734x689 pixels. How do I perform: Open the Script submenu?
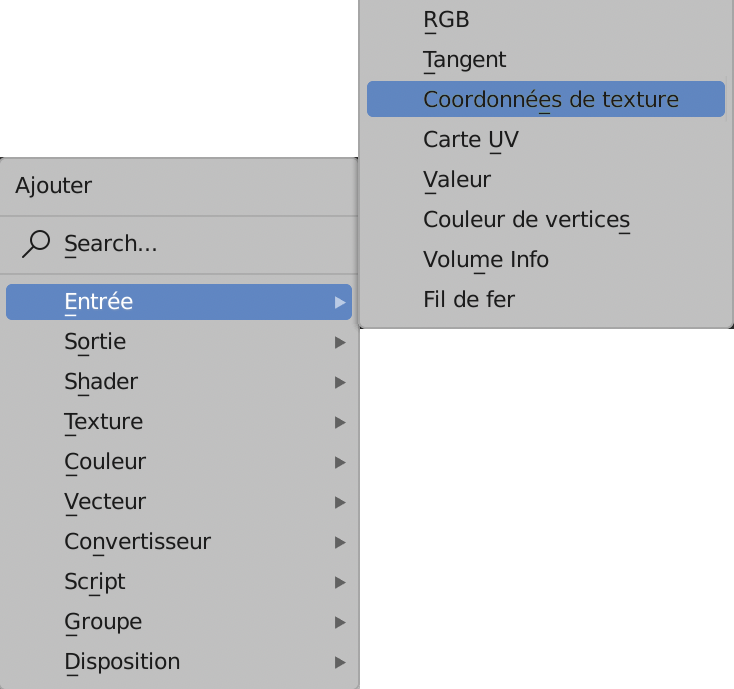click(x=95, y=582)
